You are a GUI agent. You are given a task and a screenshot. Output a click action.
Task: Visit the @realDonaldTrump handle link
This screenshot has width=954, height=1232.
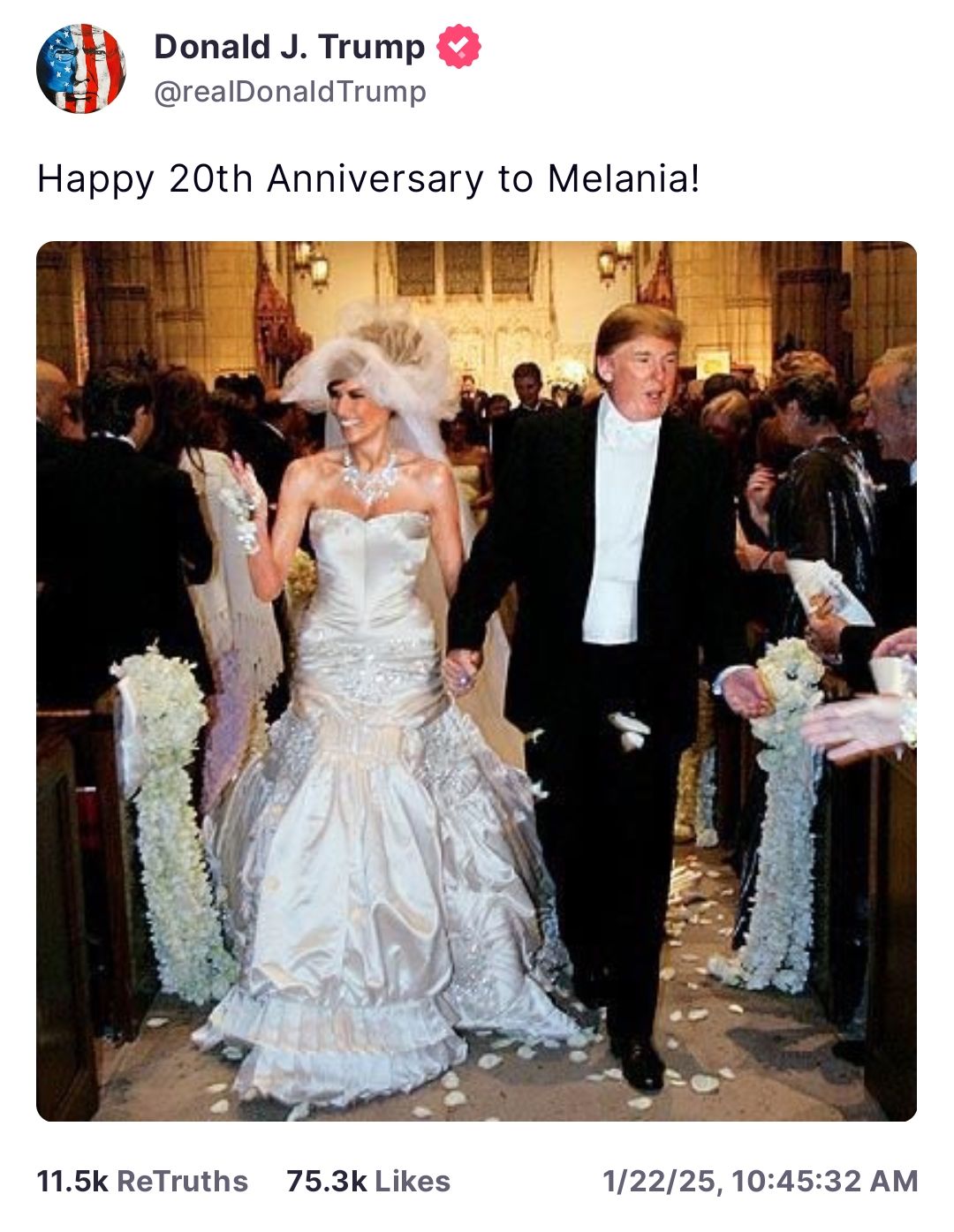click(x=290, y=92)
